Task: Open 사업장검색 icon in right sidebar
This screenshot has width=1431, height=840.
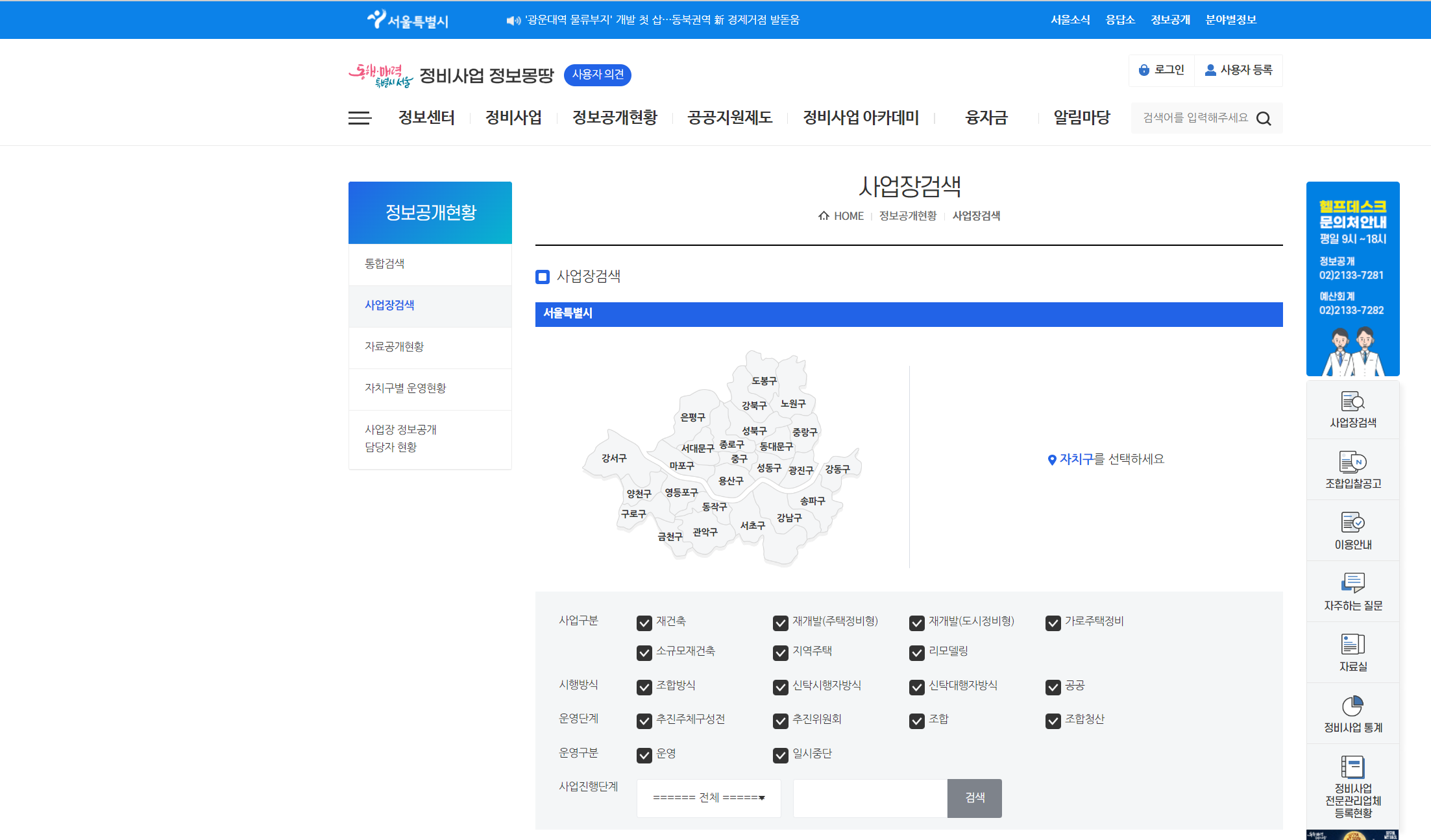Action: tap(1352, 402)
